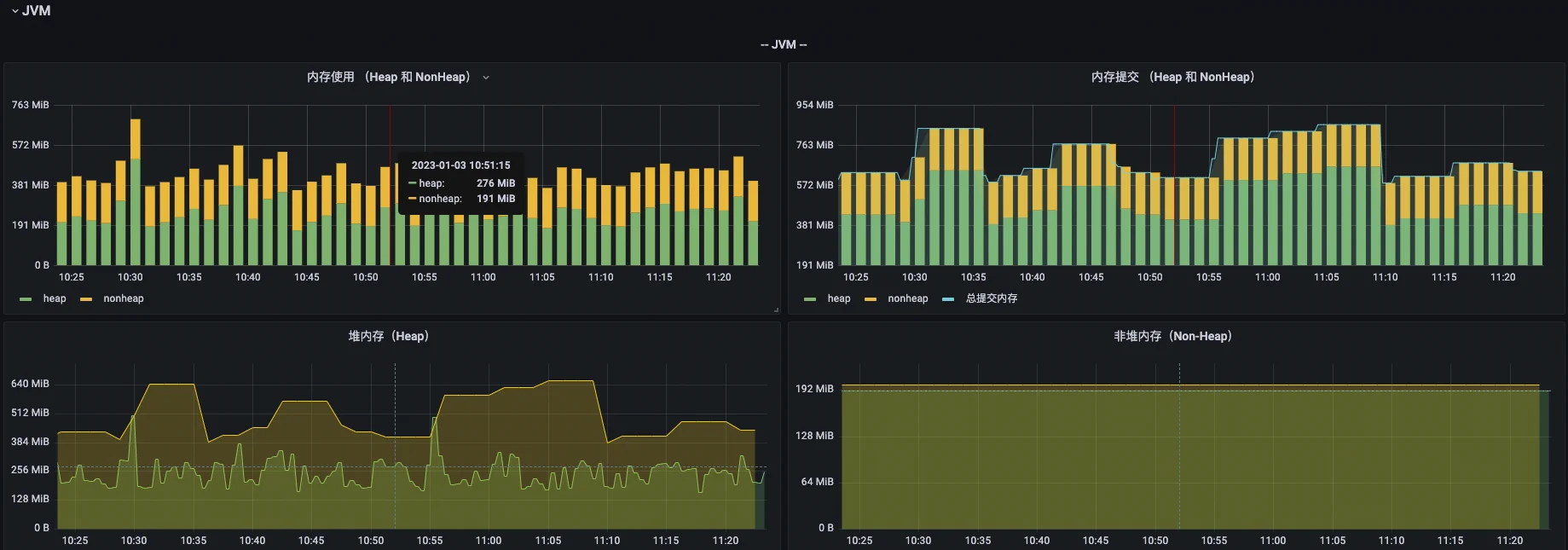Open the 非堆内存 (Non-Heap) panel title menu
Screen dimensions: 1568x550
(1172, 336)
